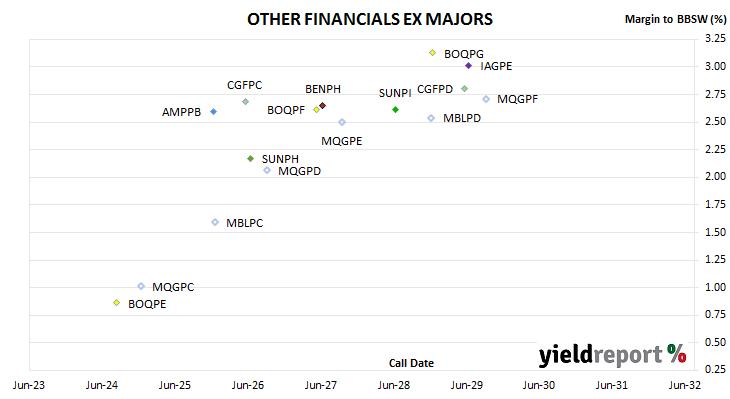The height and width of the screenshot is (399, 730).
Task: Click the MQGPD data label text
Action: (299, 171)
